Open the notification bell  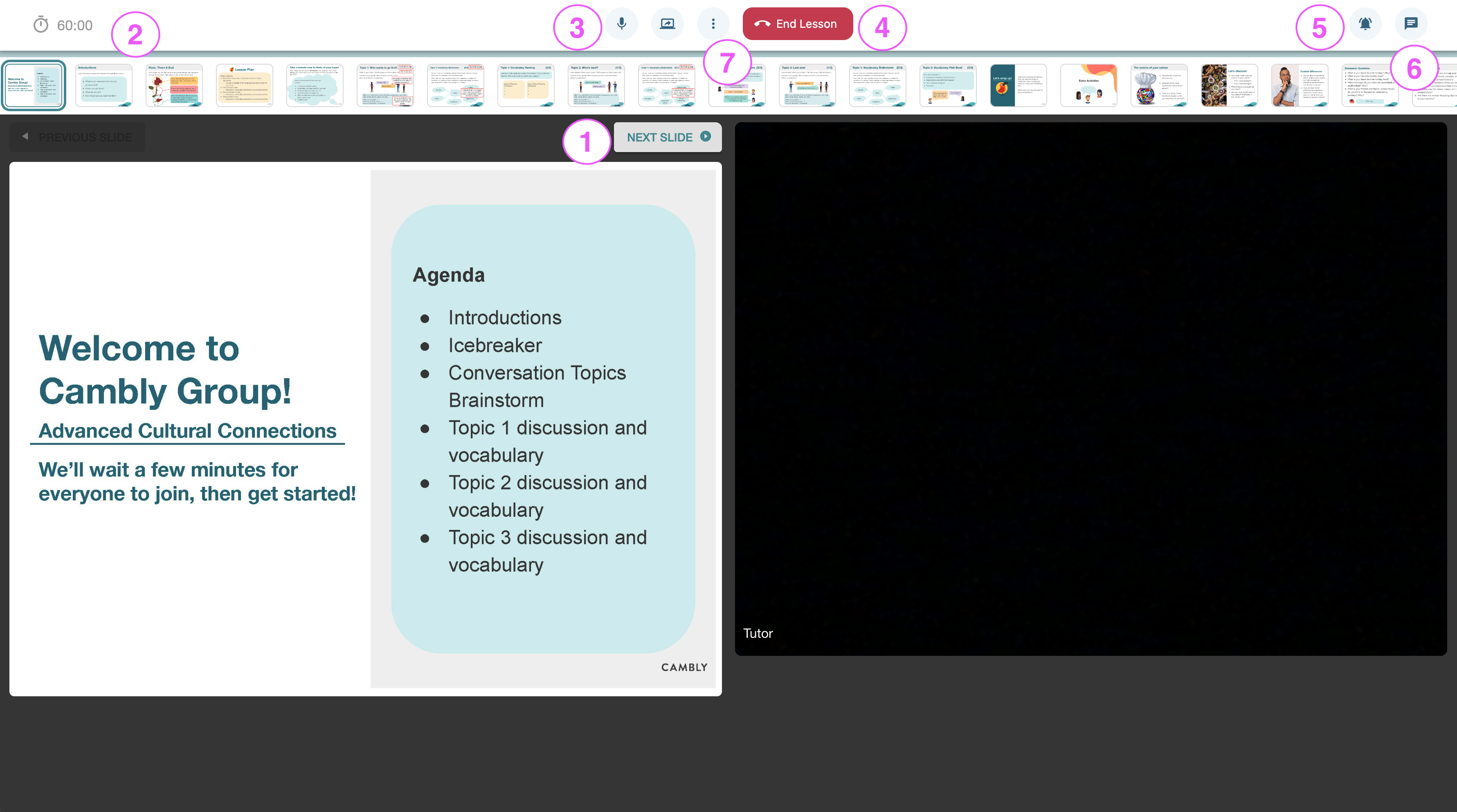point(1365,24)
